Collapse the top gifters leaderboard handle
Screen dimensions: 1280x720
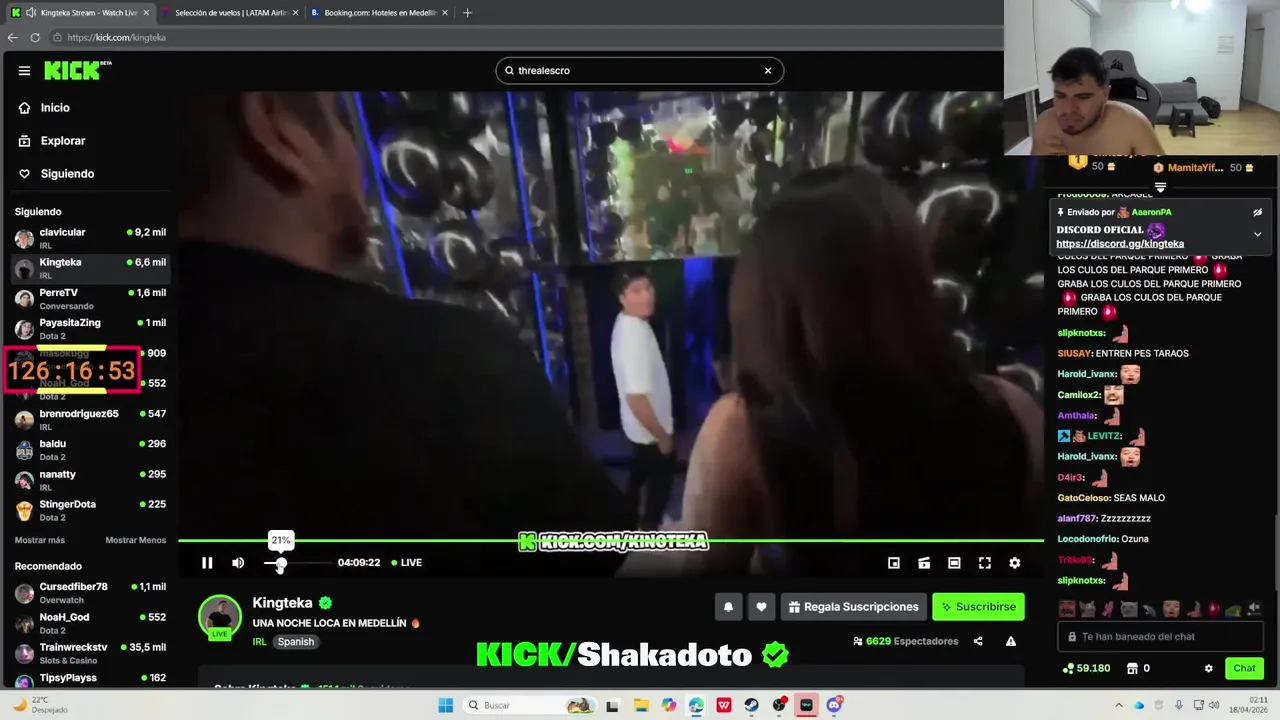click(1160, 187)
